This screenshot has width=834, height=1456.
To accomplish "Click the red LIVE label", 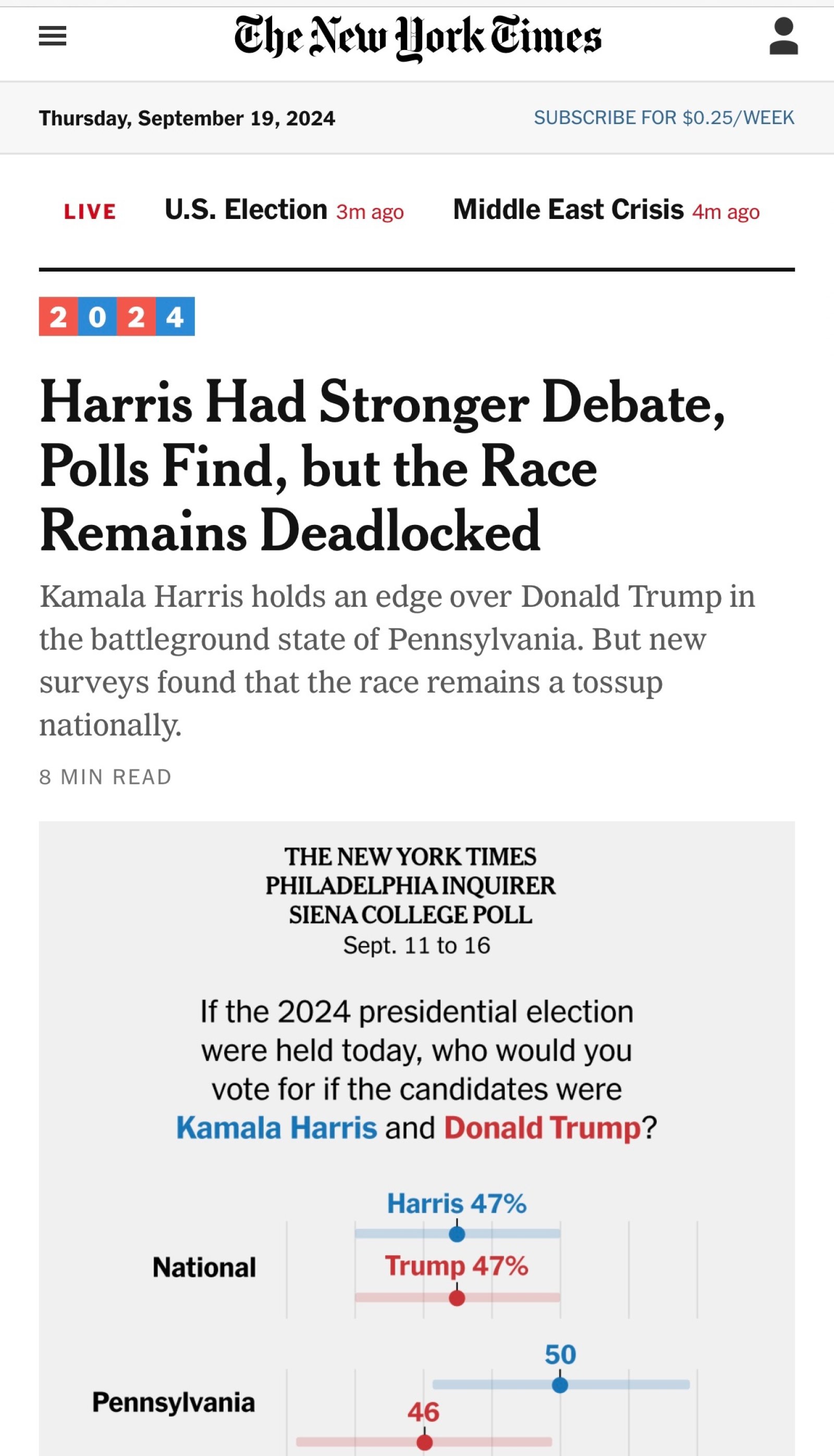I will (x=90, y=211).
